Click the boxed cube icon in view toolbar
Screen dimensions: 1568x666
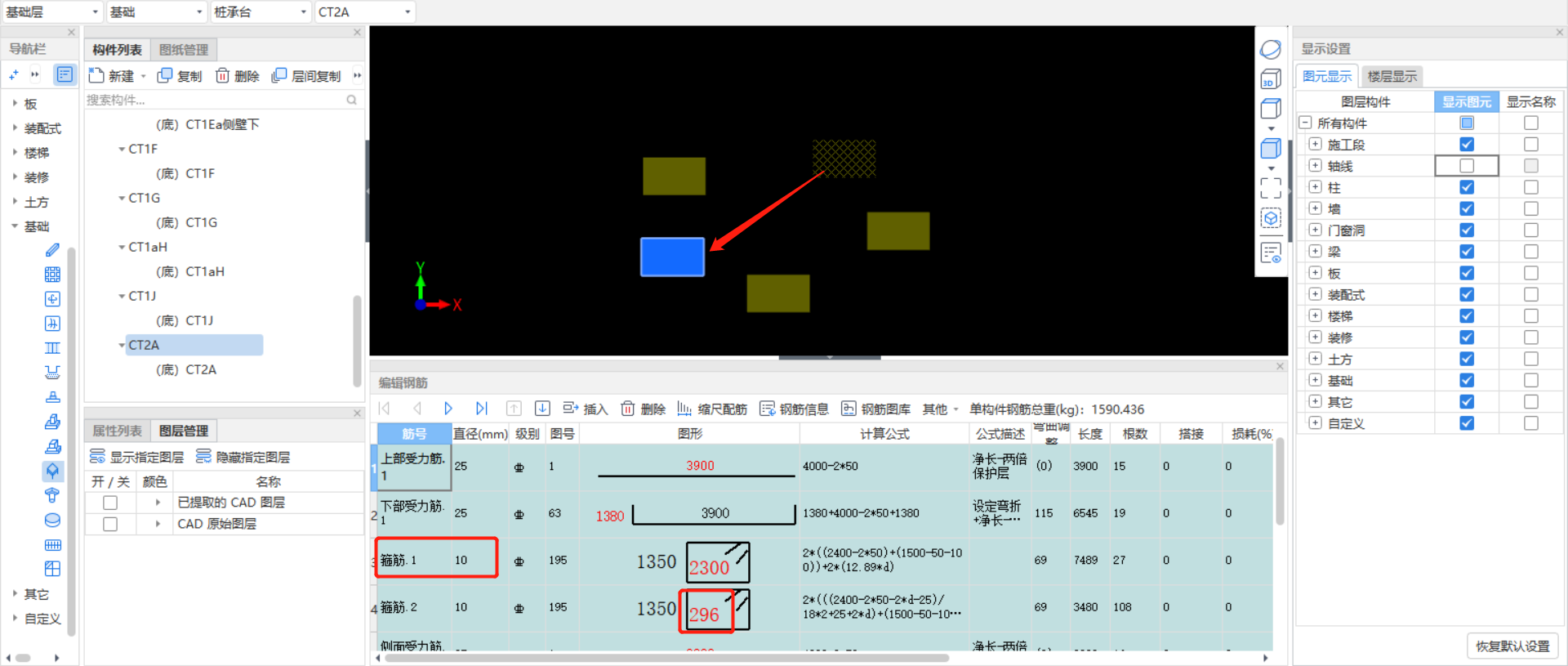[1271, 218]
